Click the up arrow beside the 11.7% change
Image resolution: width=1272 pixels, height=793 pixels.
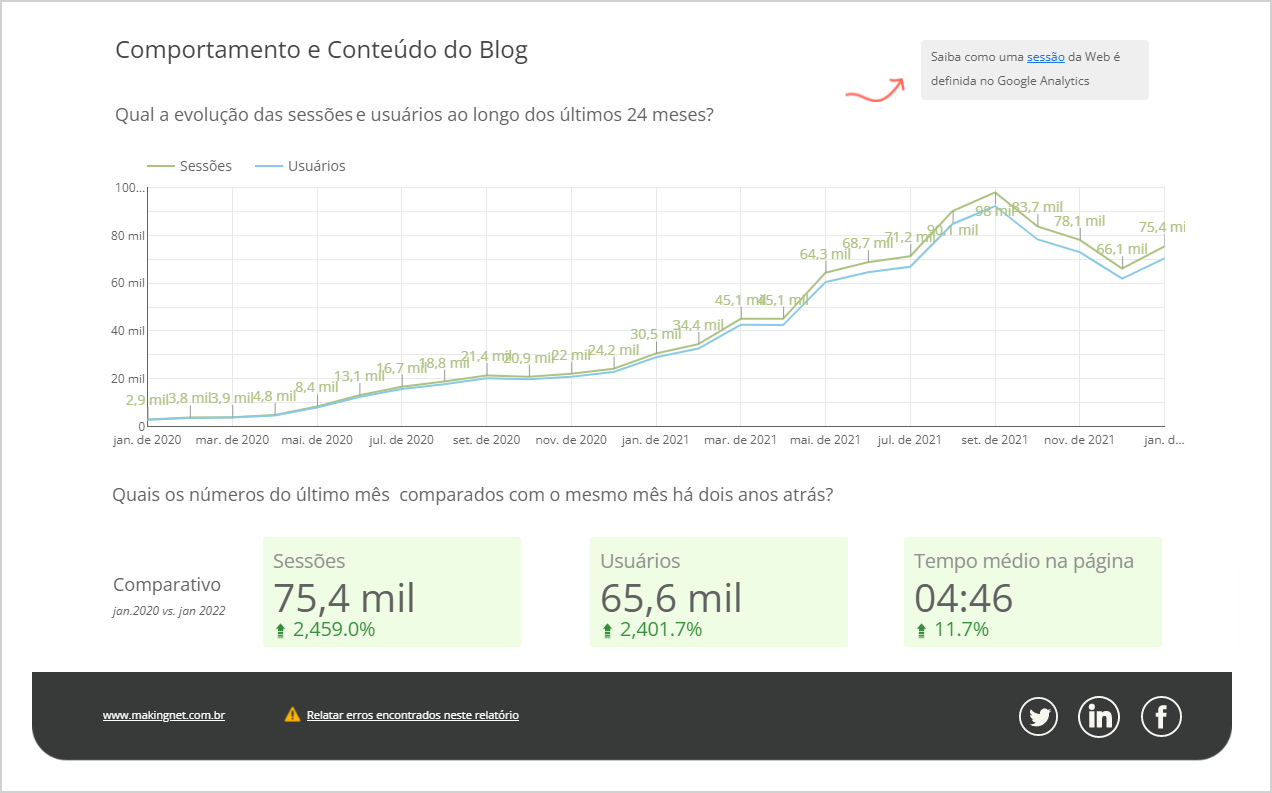pyautogui.click(x=921, y=629)
